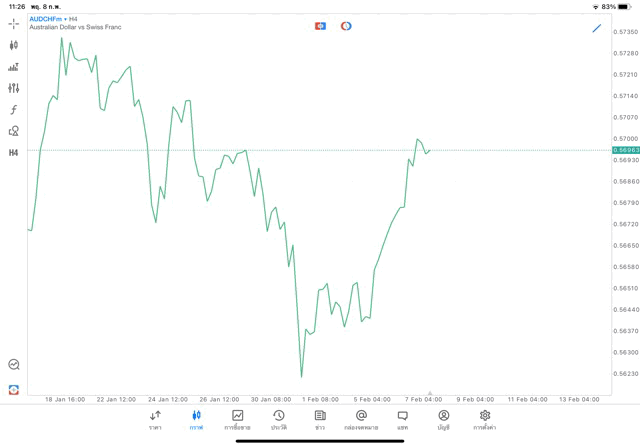This screenshot has height=447, width=640.
Task: Change chart type via candlestick icon
Action: (13, 45)
